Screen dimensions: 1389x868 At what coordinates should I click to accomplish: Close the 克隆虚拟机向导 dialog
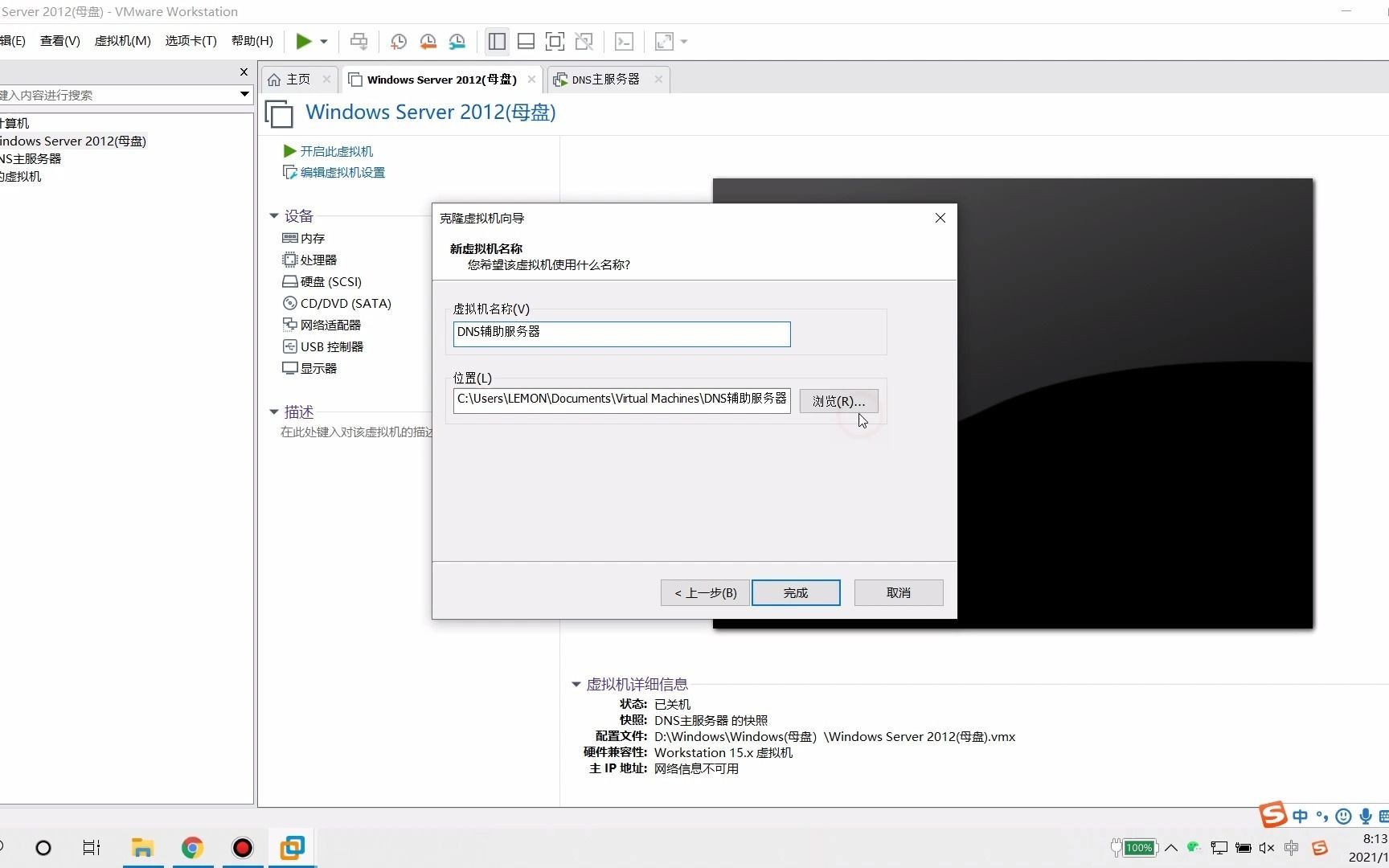[x=940, y=218]
